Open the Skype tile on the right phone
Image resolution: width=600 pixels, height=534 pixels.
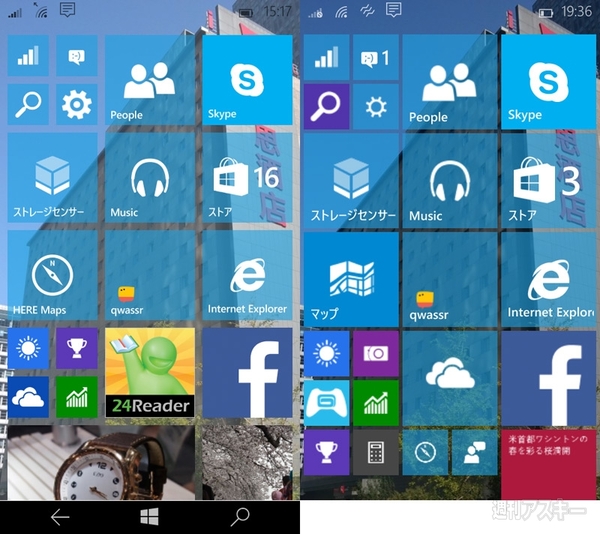pyautogui.click(x=549, y=82)
